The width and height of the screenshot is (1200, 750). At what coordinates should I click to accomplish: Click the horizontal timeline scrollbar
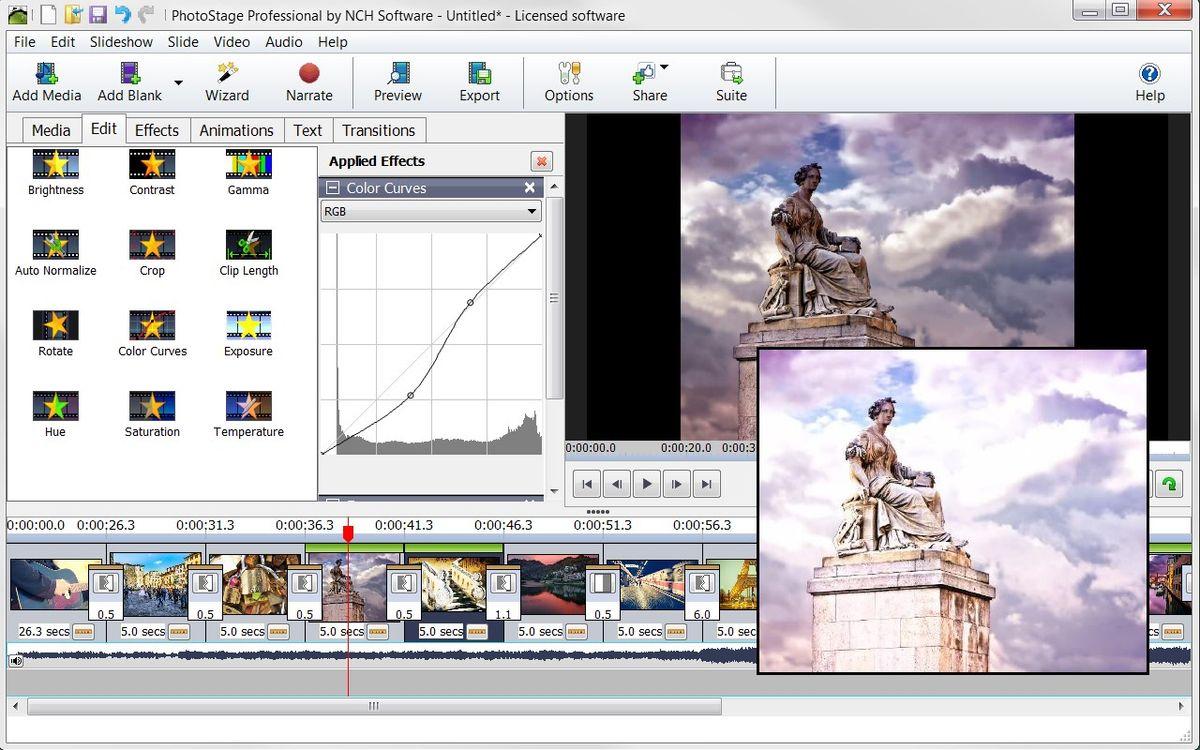pyautogui.click(x=374, y=706)
